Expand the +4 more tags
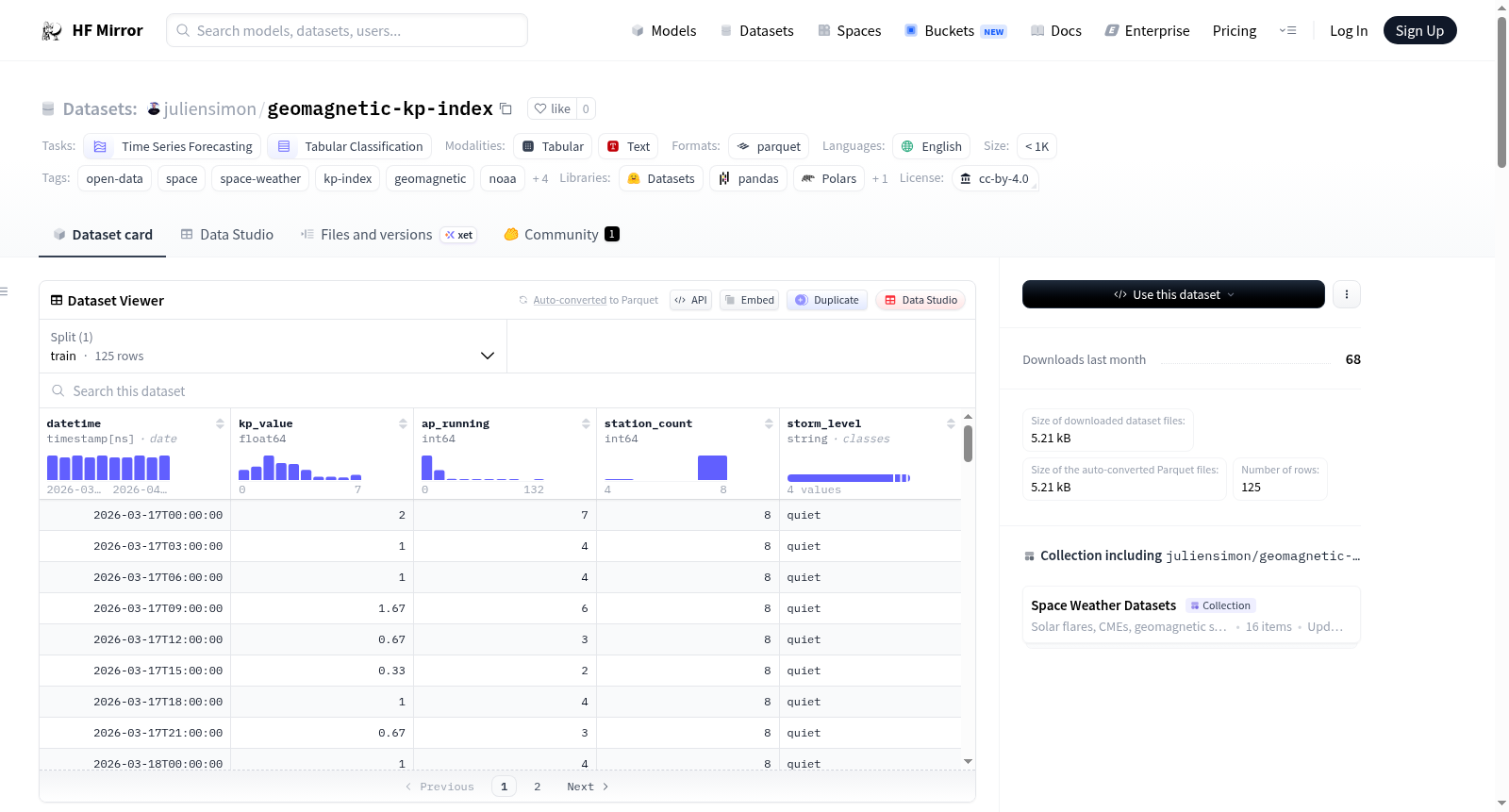 tap(539, 178)
